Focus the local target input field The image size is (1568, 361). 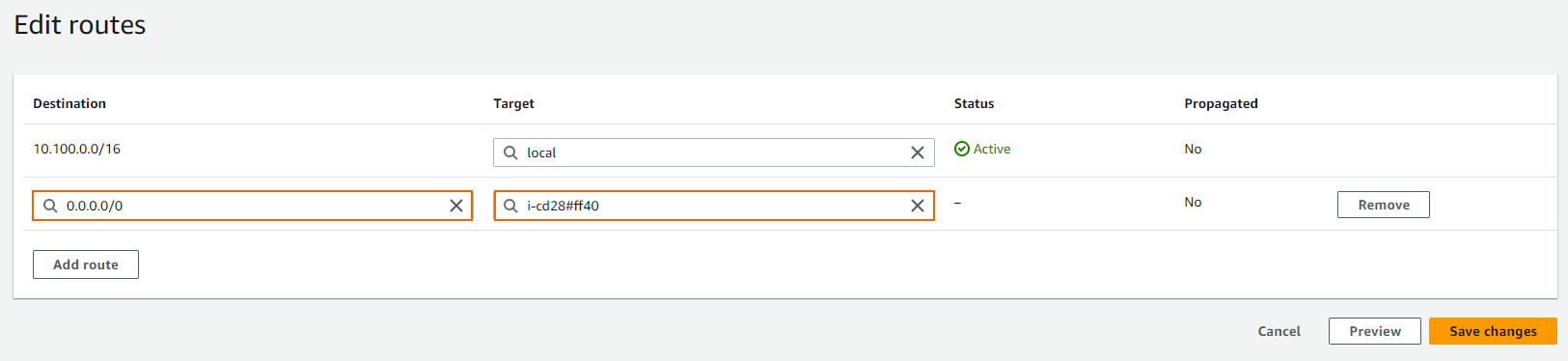tap(714, 153)
